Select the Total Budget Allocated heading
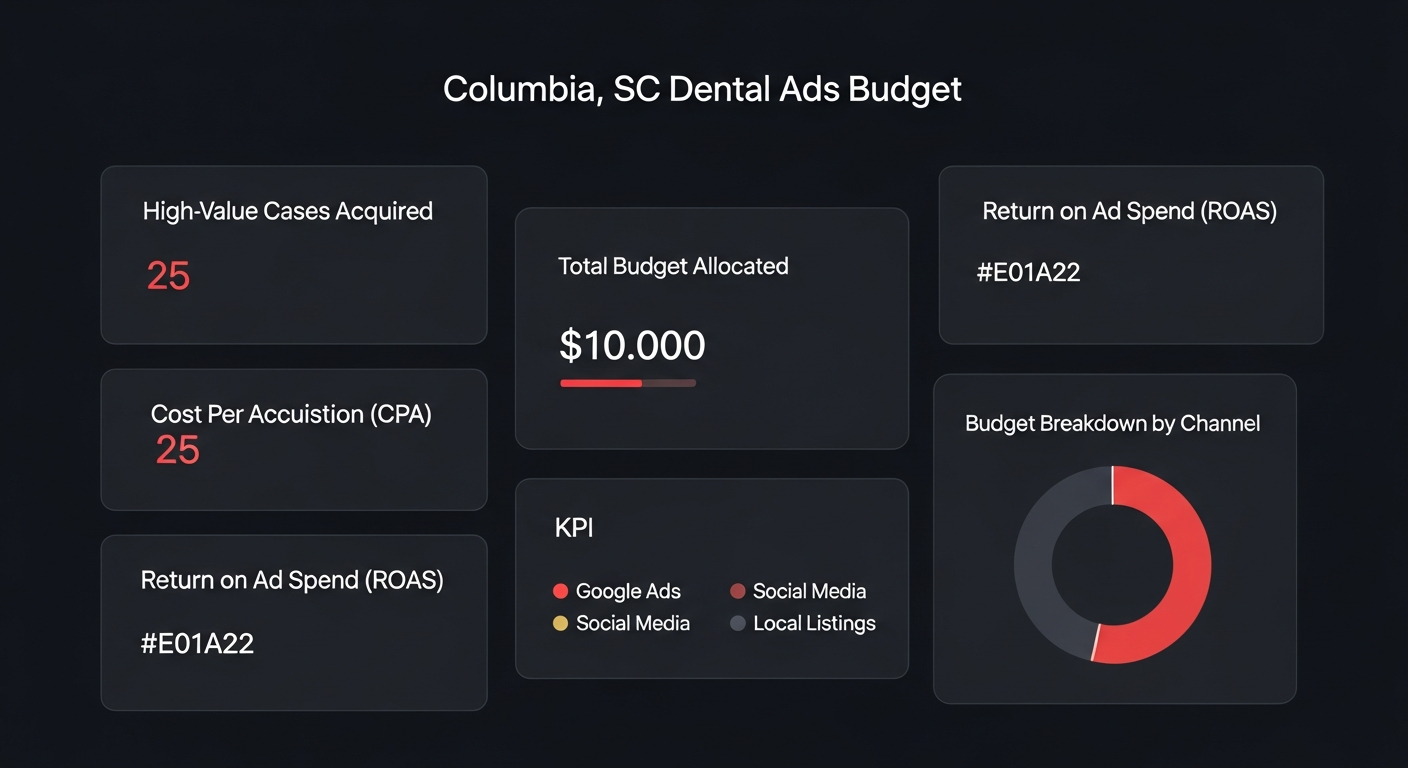1408x768 pixels. click(x=673, y=266)
